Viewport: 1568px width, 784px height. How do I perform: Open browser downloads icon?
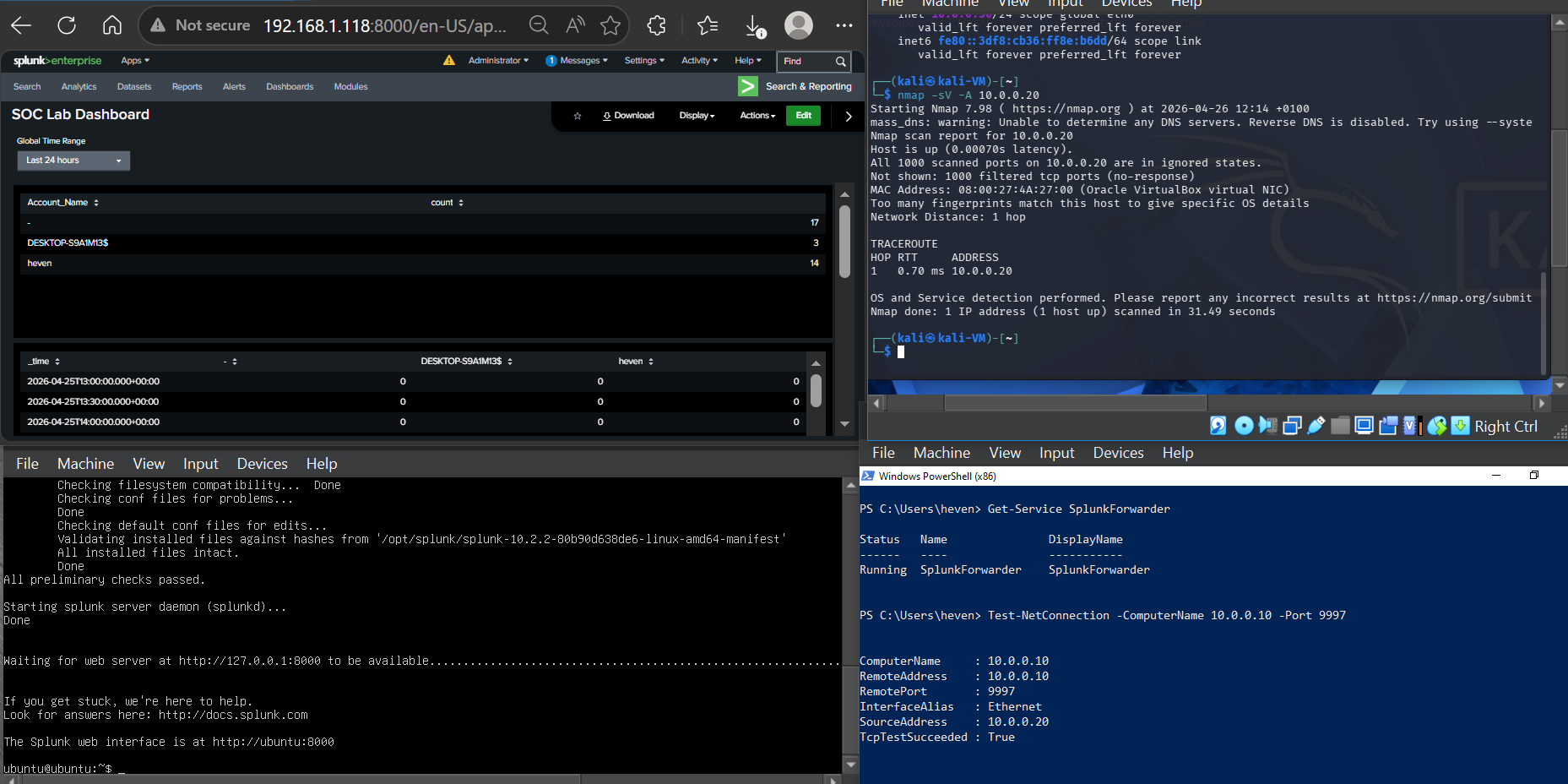tap(755, 26)
